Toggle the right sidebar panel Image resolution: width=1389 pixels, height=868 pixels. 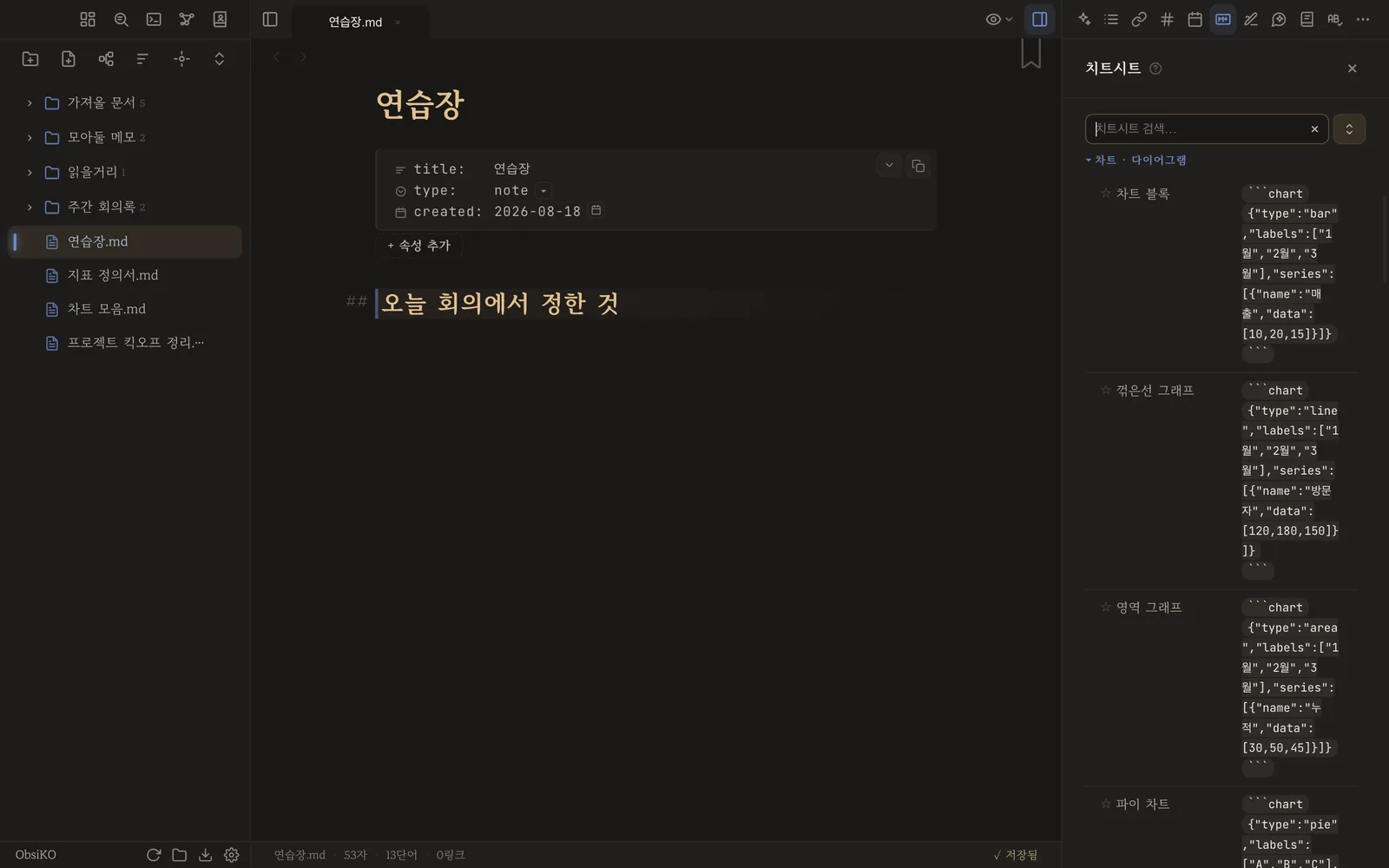(x=1039, y=19)
